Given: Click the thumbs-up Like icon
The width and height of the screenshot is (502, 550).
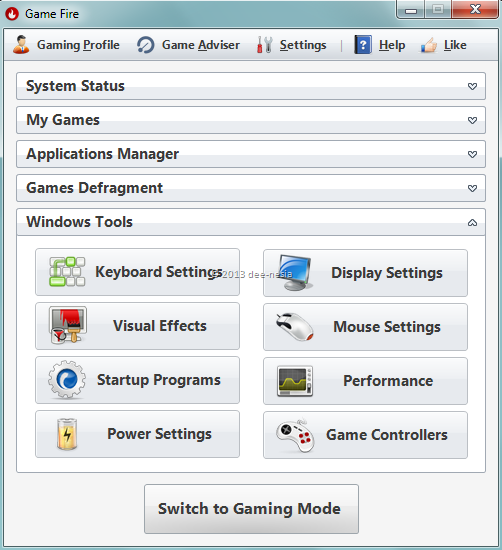Looking at the screenshot, I should tap(429, 45).
